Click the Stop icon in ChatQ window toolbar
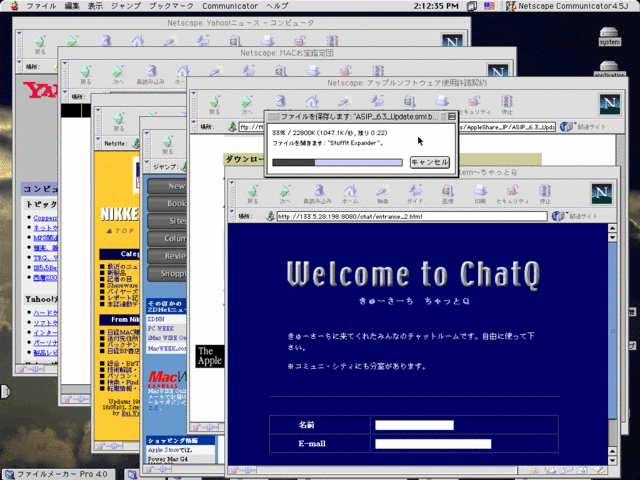This screenshot has height=480, width=640. click(544, 193)
